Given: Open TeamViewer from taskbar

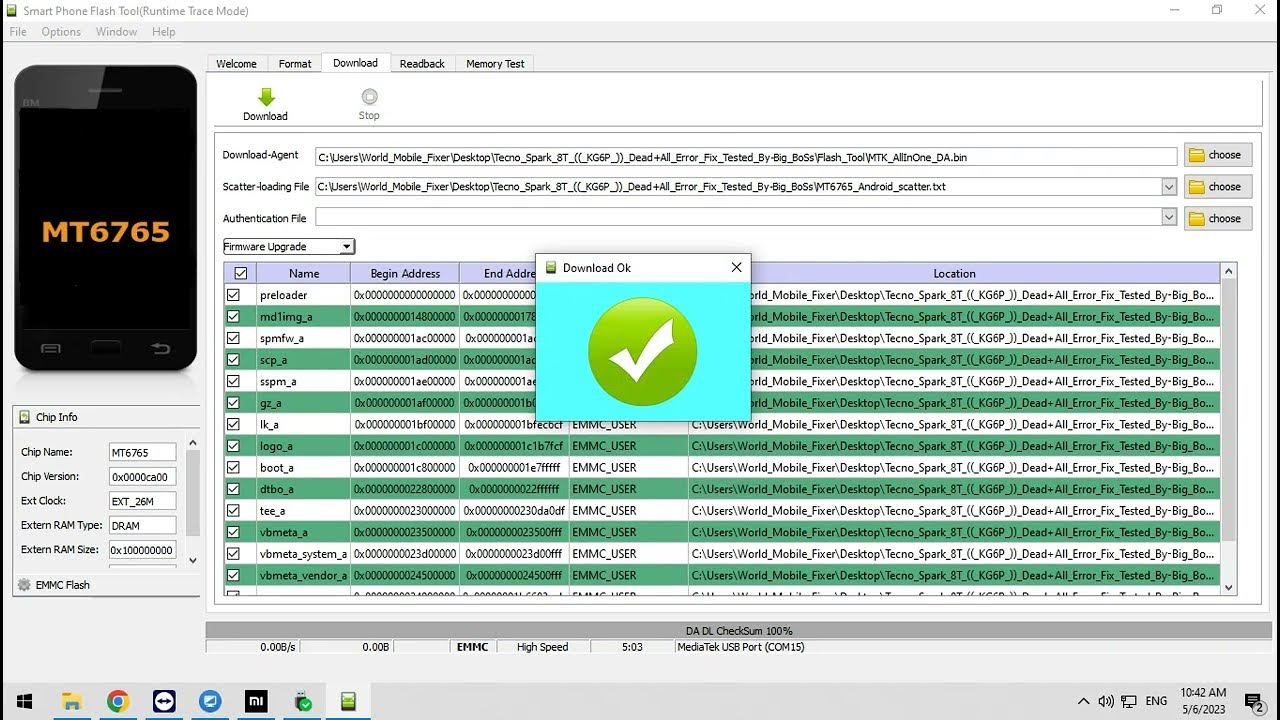Looking at the screenshot, I should click(164, 701).
